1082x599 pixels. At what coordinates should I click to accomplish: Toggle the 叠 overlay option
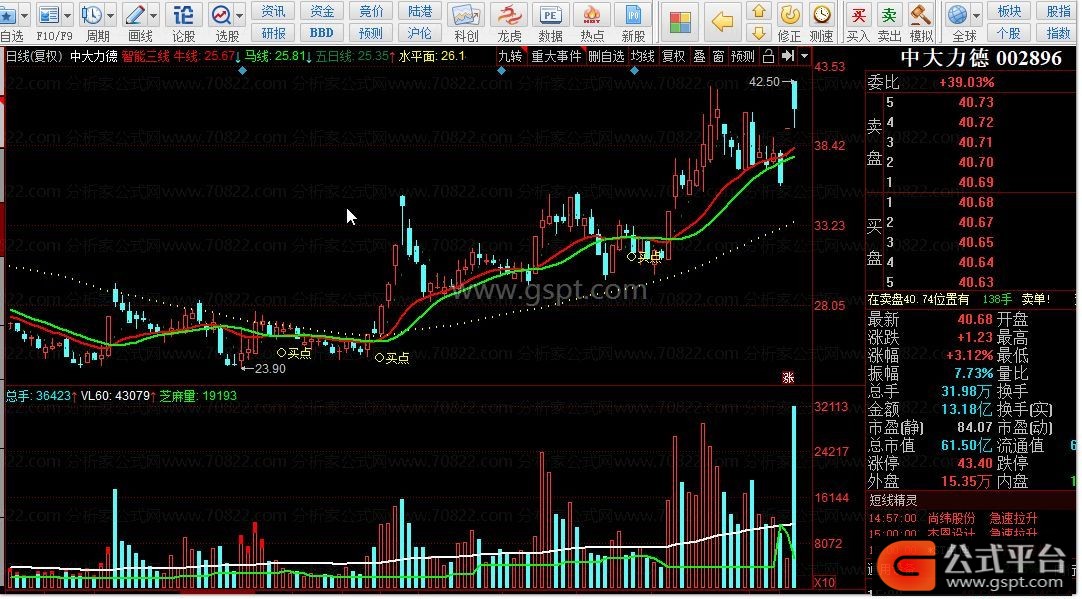click(698, 56)
